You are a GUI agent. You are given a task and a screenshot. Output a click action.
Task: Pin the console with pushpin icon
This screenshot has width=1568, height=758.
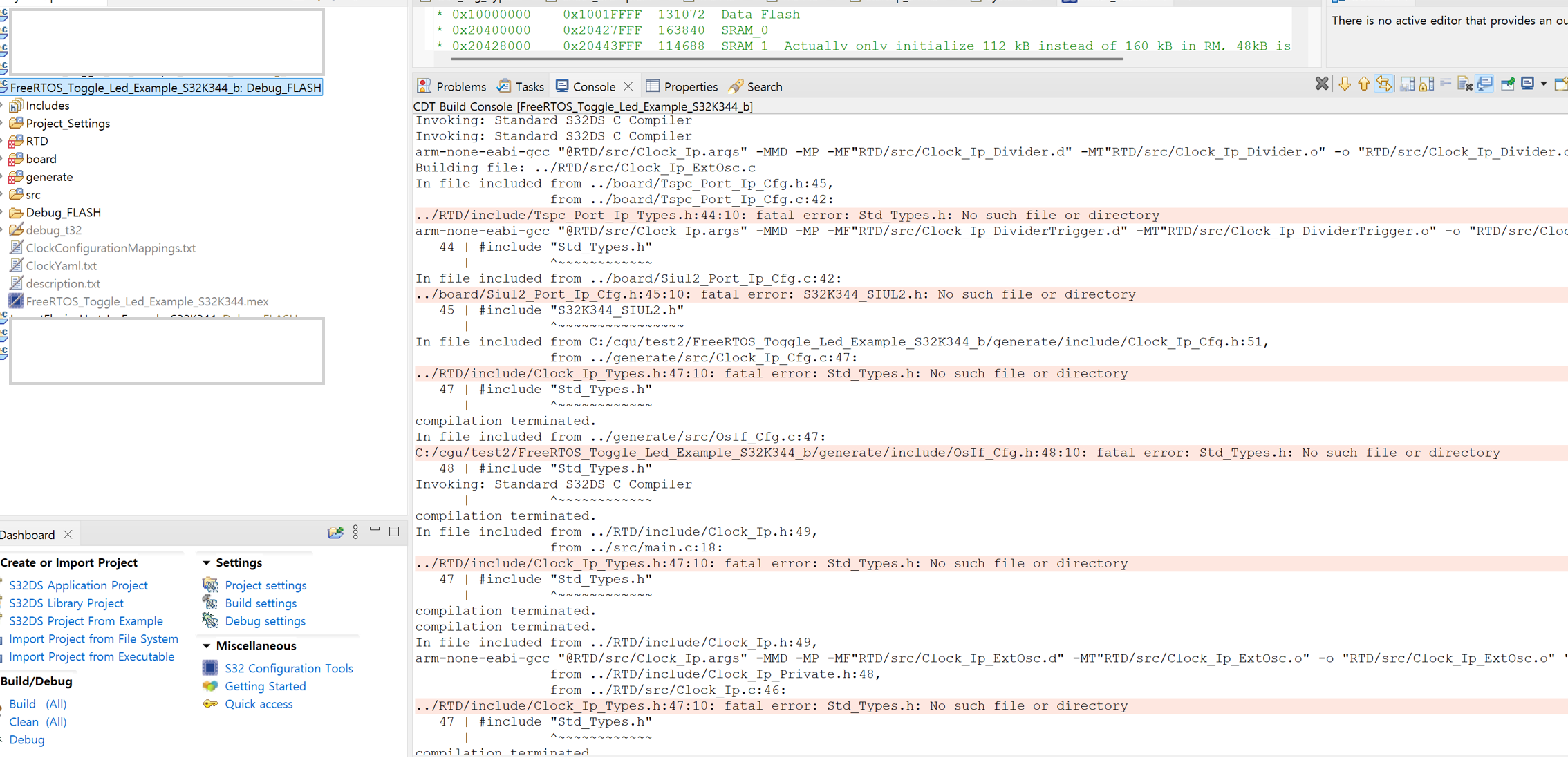[x=1508, y=84]
